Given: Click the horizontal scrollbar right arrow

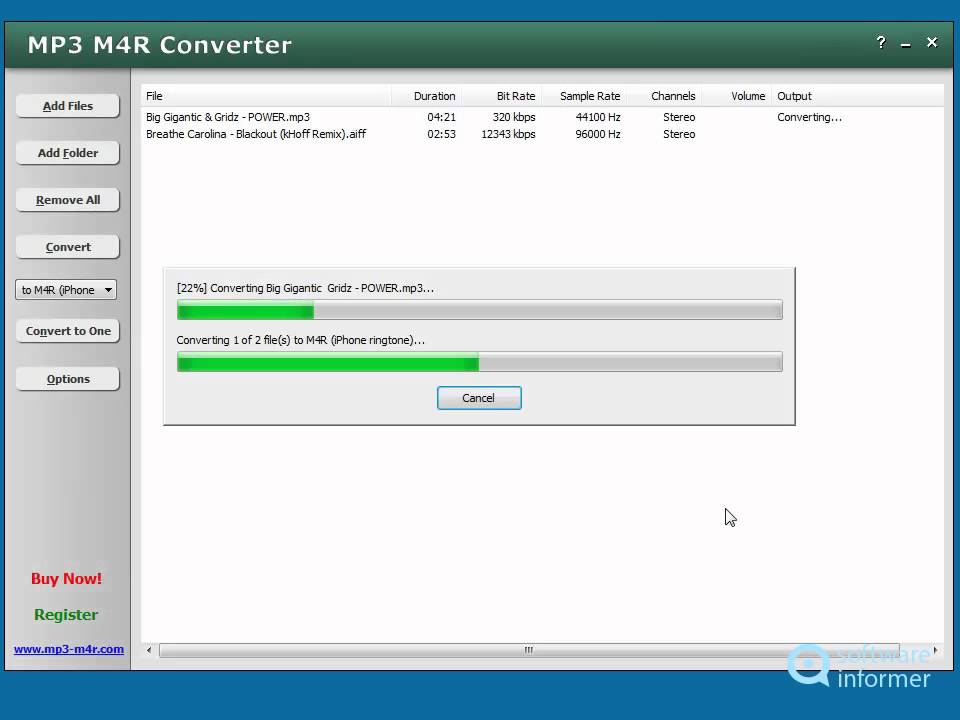Looking at the screenshot, I should coord(935,650).
